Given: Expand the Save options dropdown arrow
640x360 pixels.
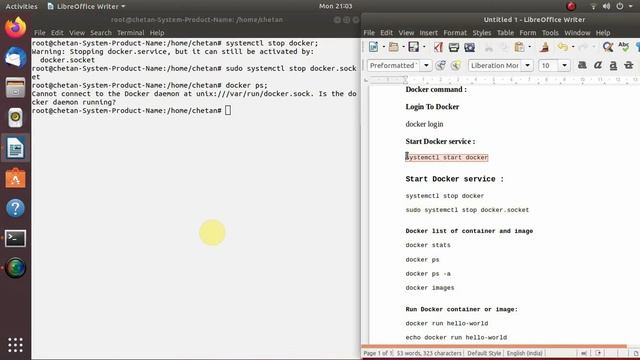Looking at the screenshot, I should click(x=424, y=47).
